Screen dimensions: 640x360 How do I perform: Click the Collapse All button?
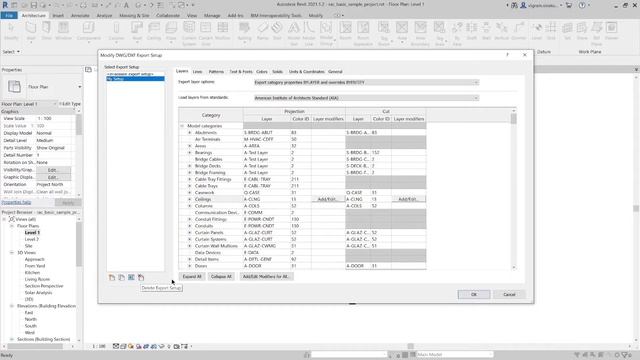221,277
